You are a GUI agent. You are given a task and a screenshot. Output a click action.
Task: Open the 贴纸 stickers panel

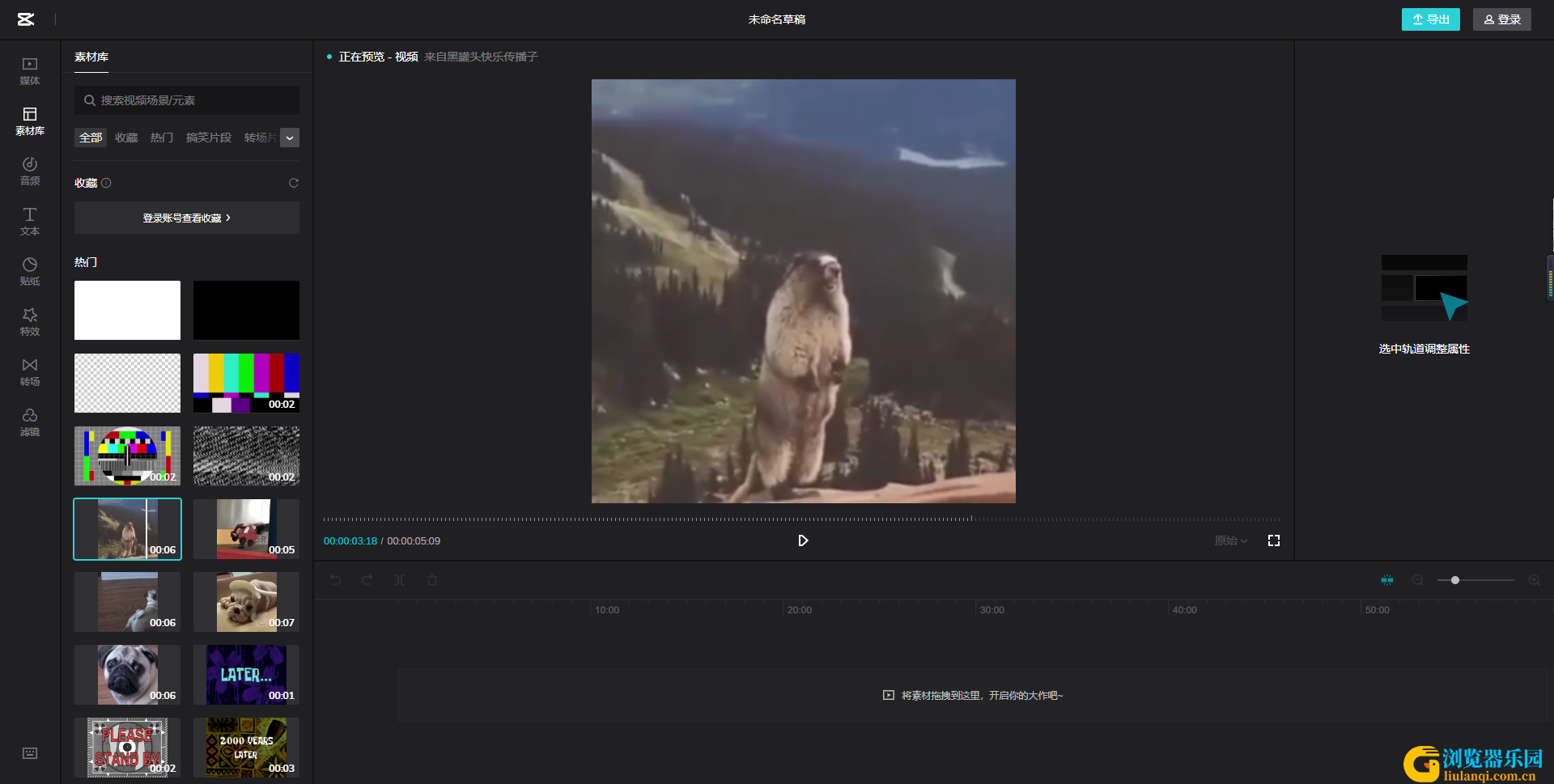coord(30,272)
